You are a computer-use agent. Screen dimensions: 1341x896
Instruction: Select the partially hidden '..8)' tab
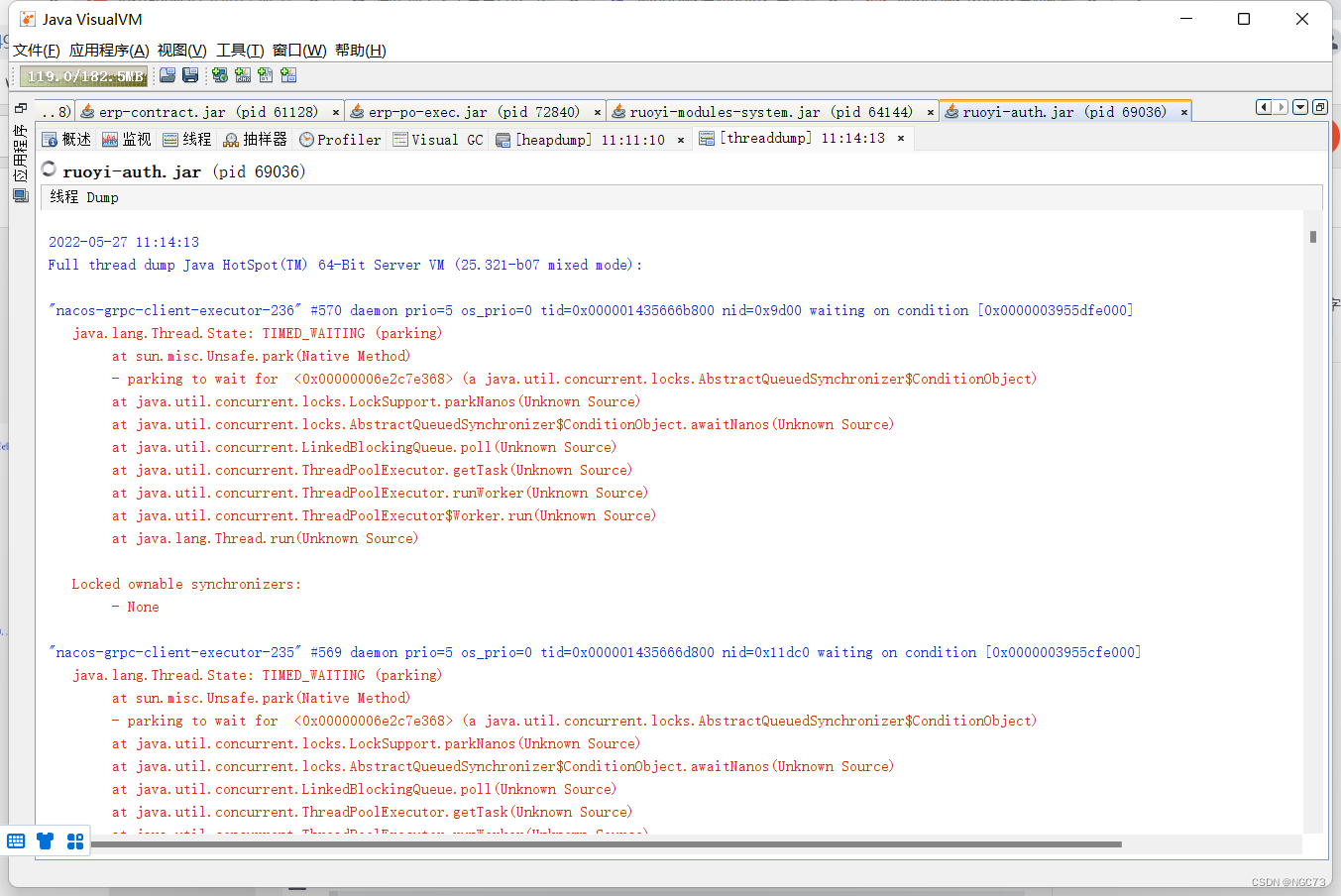[56, 112]
